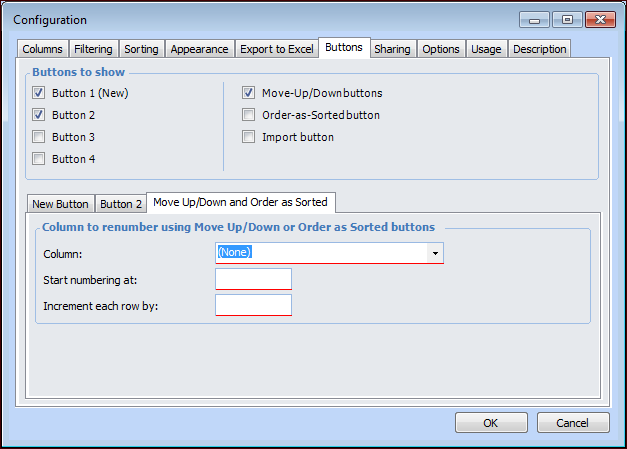Check the Order-as-Sorted button option
The height and width of the screenshot is (449, 627).
(x=249, y=115)
